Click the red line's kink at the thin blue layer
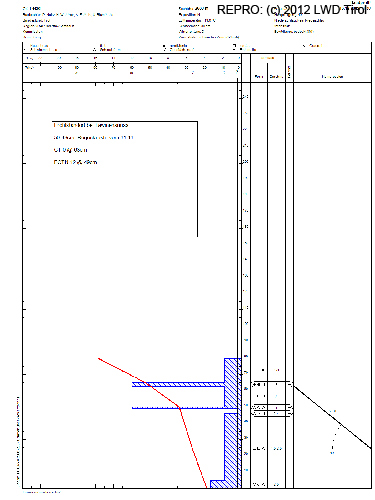Image resolution: width=375 pixels, height=500 pixels. (x=180, y=408)
